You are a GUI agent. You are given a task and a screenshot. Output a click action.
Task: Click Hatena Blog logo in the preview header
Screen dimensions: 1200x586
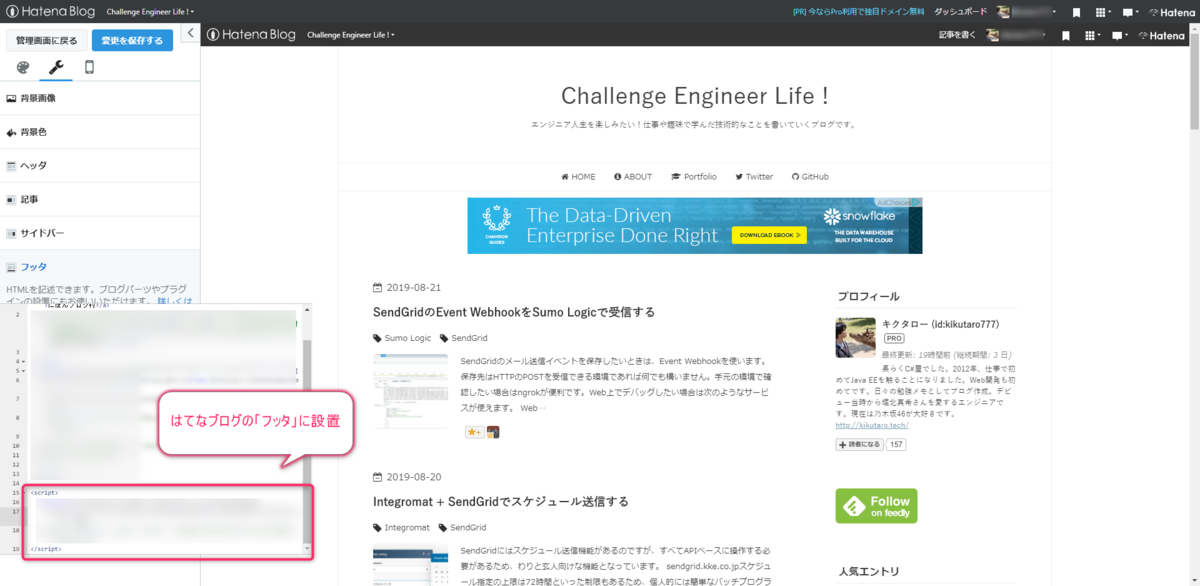tap(251, 34)
